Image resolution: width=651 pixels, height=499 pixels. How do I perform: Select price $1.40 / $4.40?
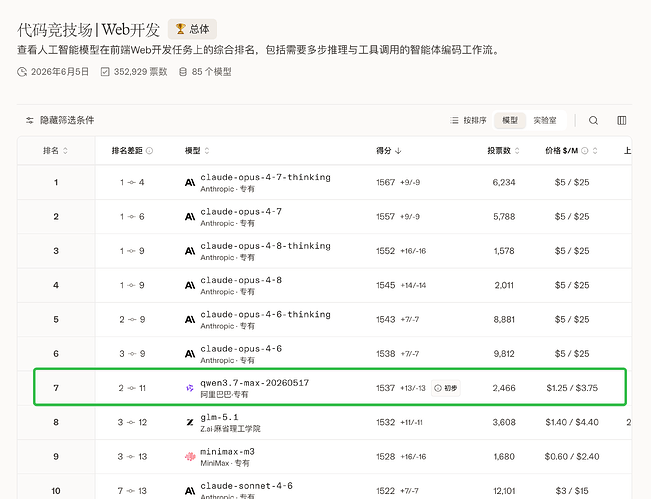coord(572,422)
